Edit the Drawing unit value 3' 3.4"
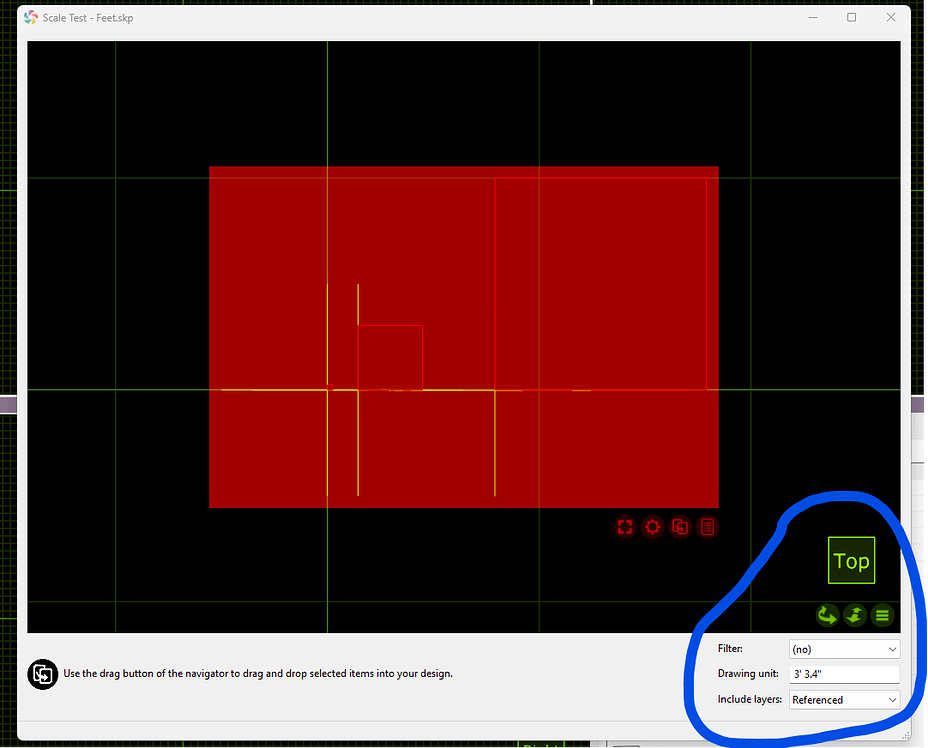 (x=843, y=673)
